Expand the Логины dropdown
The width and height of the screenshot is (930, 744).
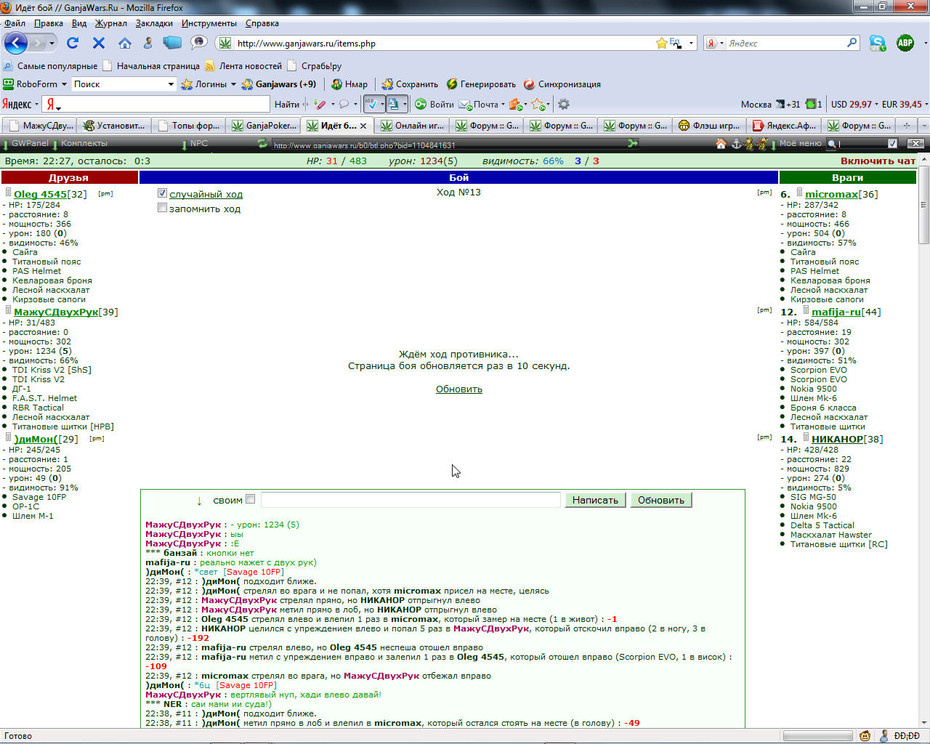(233, 84)
